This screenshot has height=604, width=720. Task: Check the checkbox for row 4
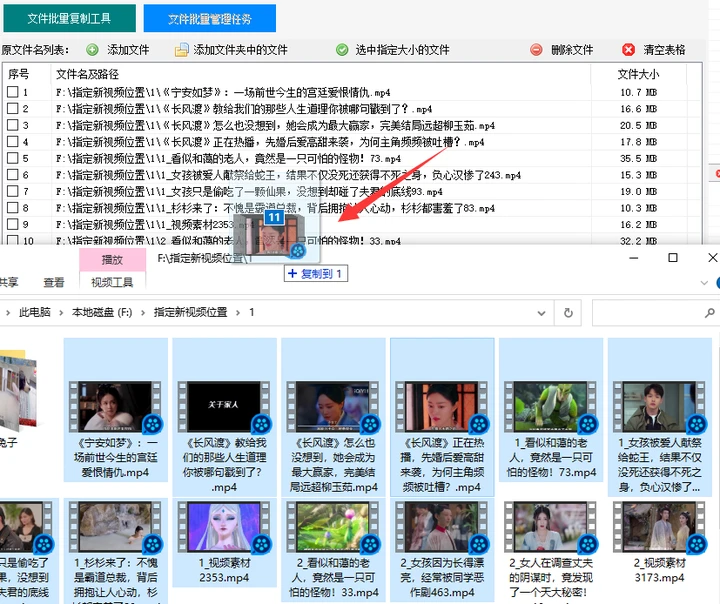pos(13,141)
